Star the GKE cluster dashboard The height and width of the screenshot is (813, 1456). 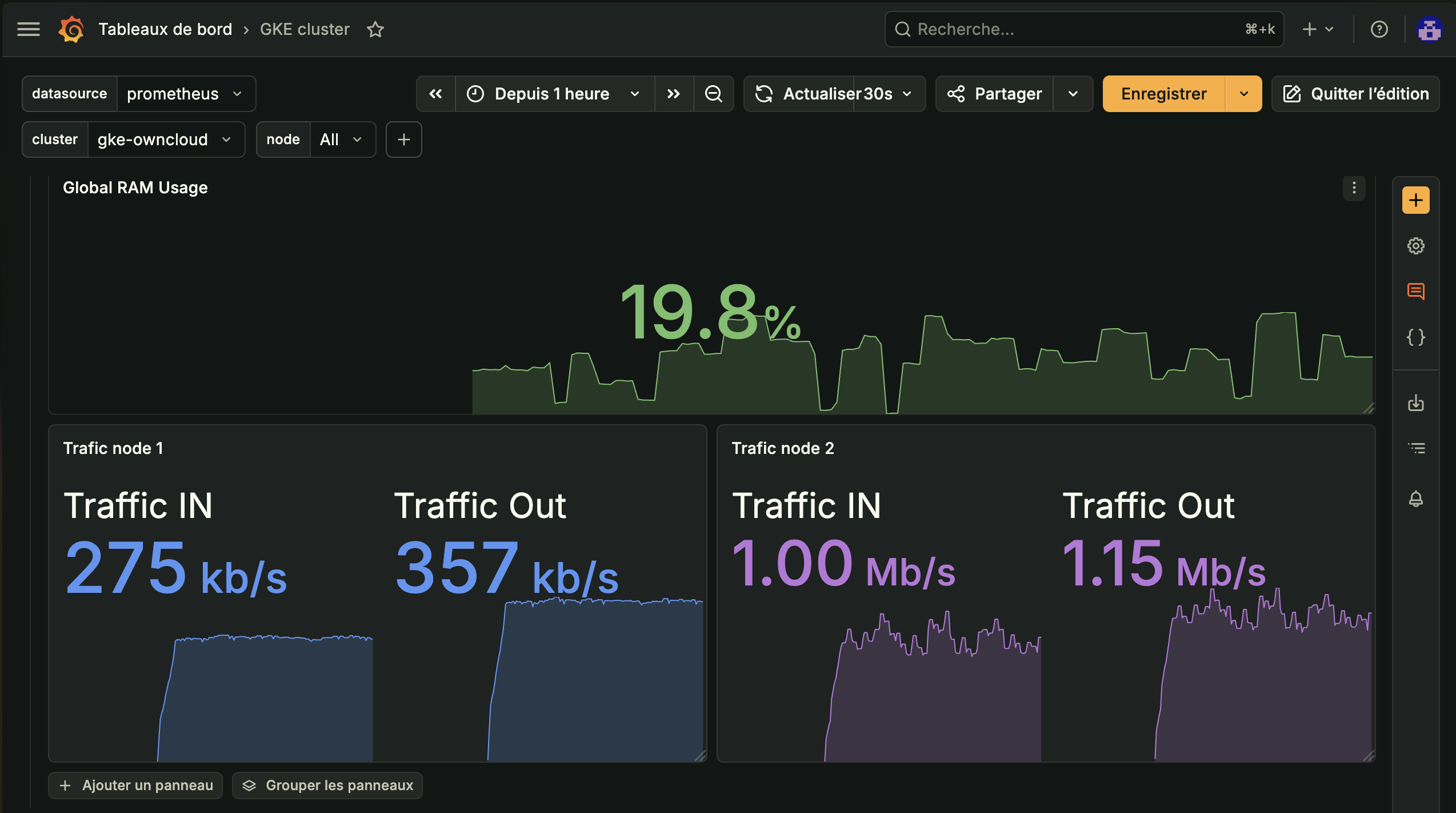tap(375, 29)
